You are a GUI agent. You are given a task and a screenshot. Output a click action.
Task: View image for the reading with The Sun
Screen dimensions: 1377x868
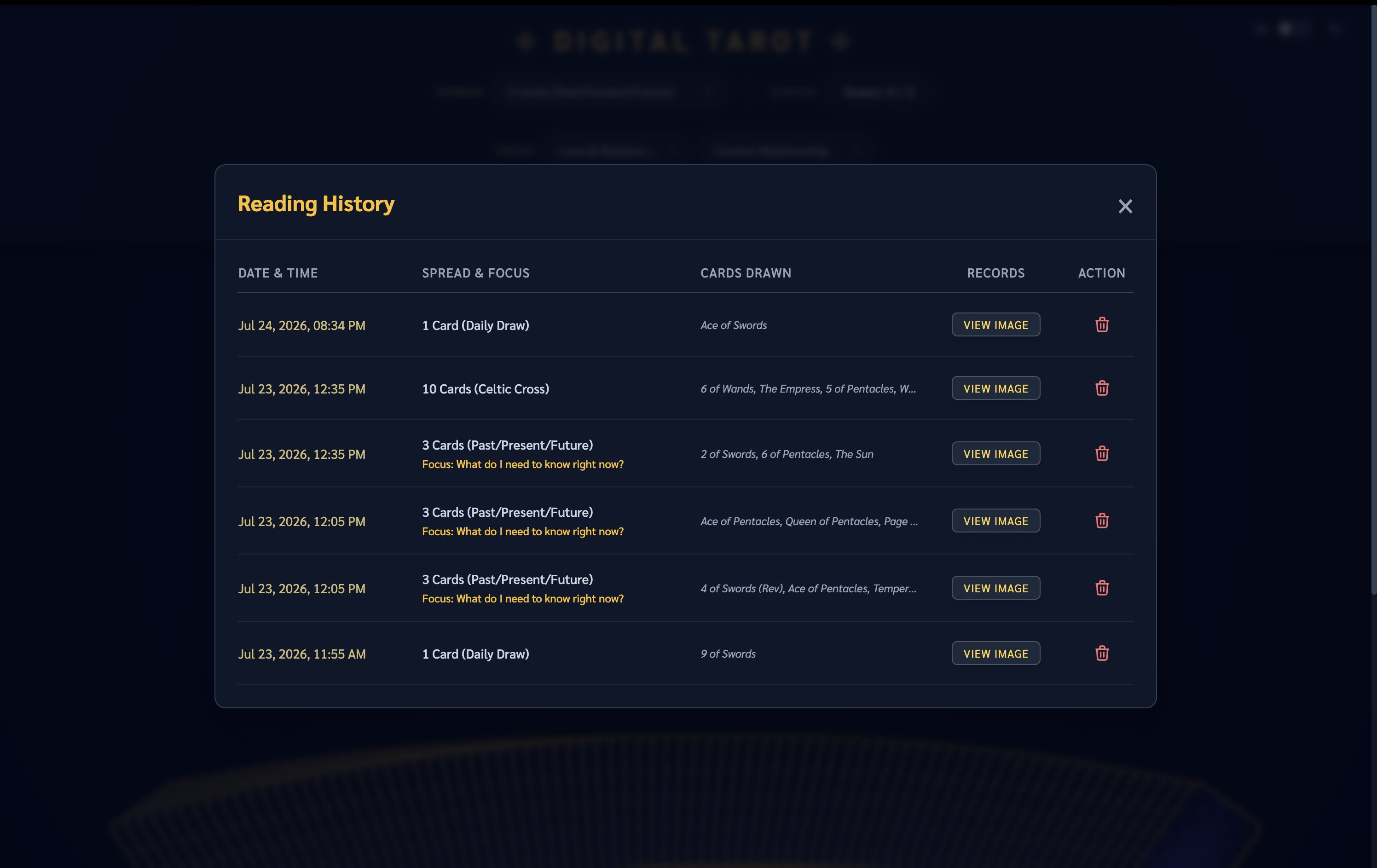point(995,453)
